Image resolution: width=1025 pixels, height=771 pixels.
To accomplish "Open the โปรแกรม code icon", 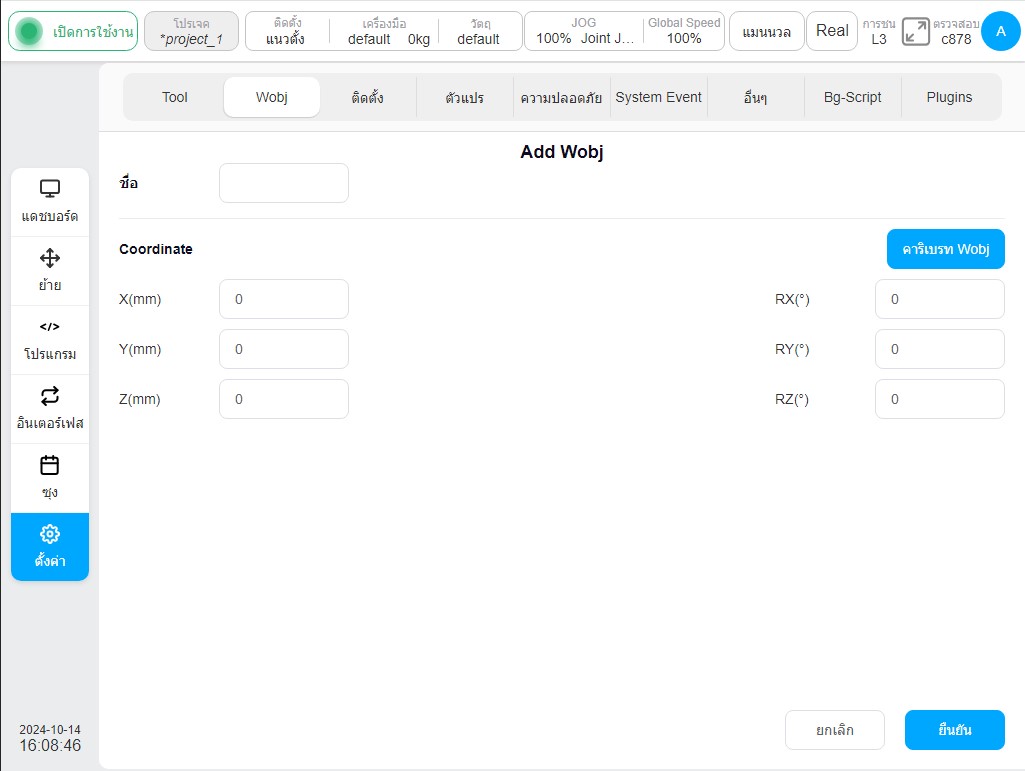I will click(50, 326).
